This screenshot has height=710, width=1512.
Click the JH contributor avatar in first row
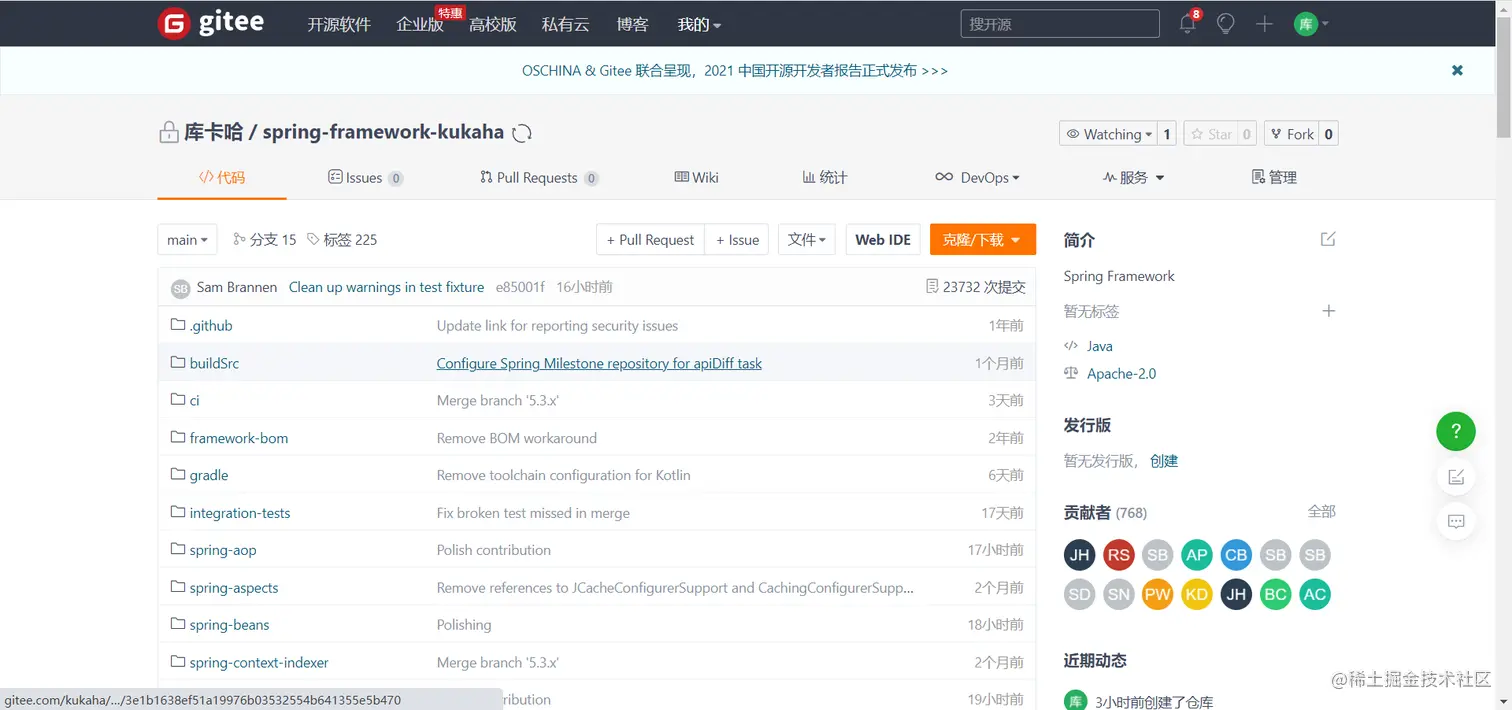coord(1079,555)
